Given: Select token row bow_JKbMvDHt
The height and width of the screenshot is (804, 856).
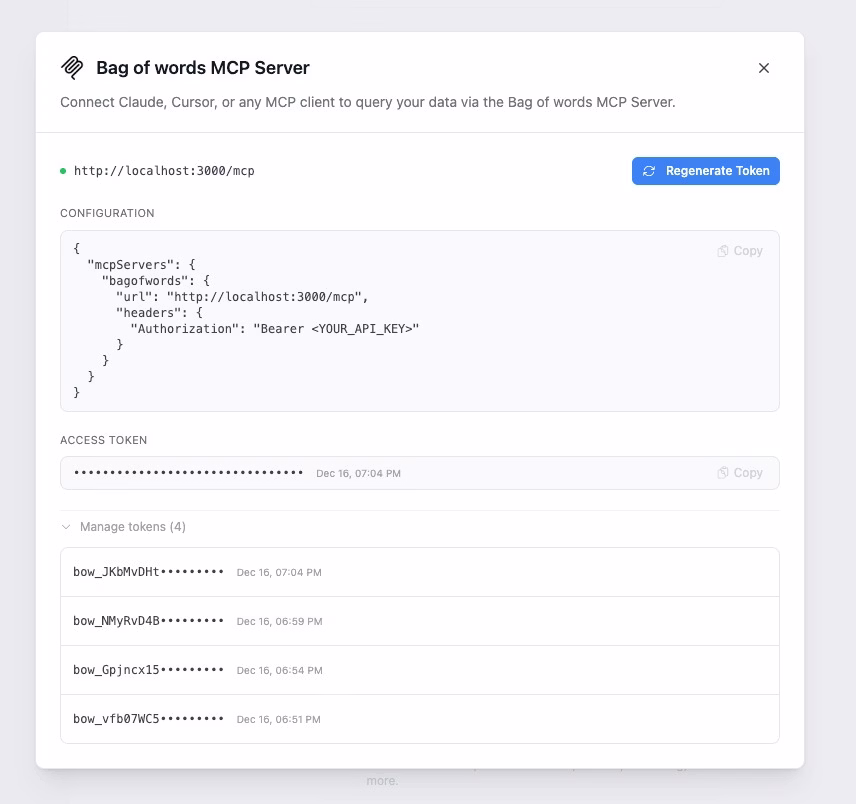Looking at the screenshot, I should tap(420, 572).
